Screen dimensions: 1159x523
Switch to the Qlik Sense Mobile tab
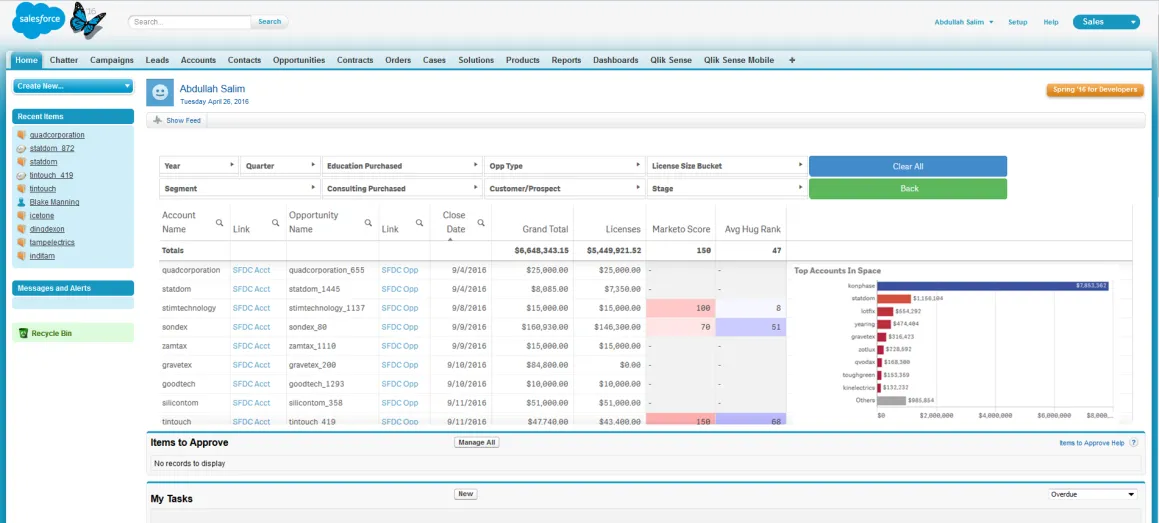click(738, 60)
